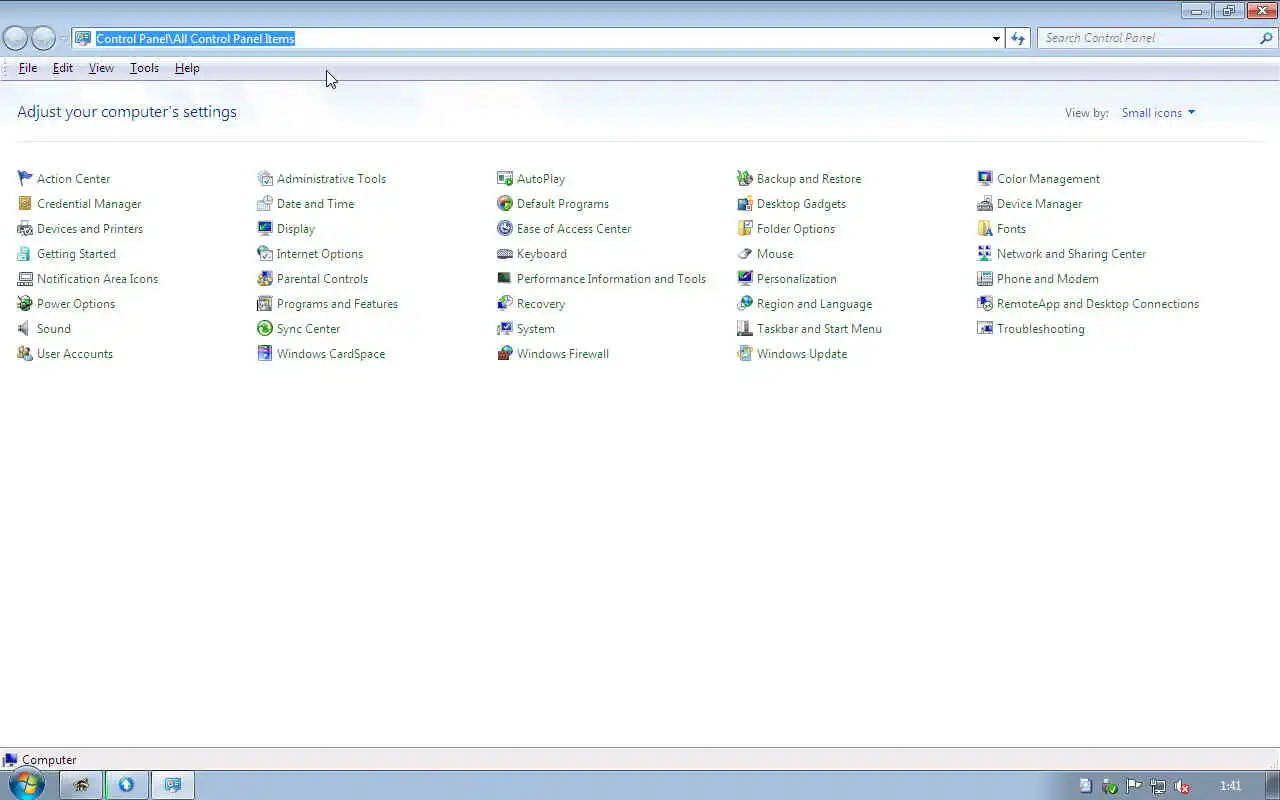Click the Ease of Access Center icon

coord(505,229)
